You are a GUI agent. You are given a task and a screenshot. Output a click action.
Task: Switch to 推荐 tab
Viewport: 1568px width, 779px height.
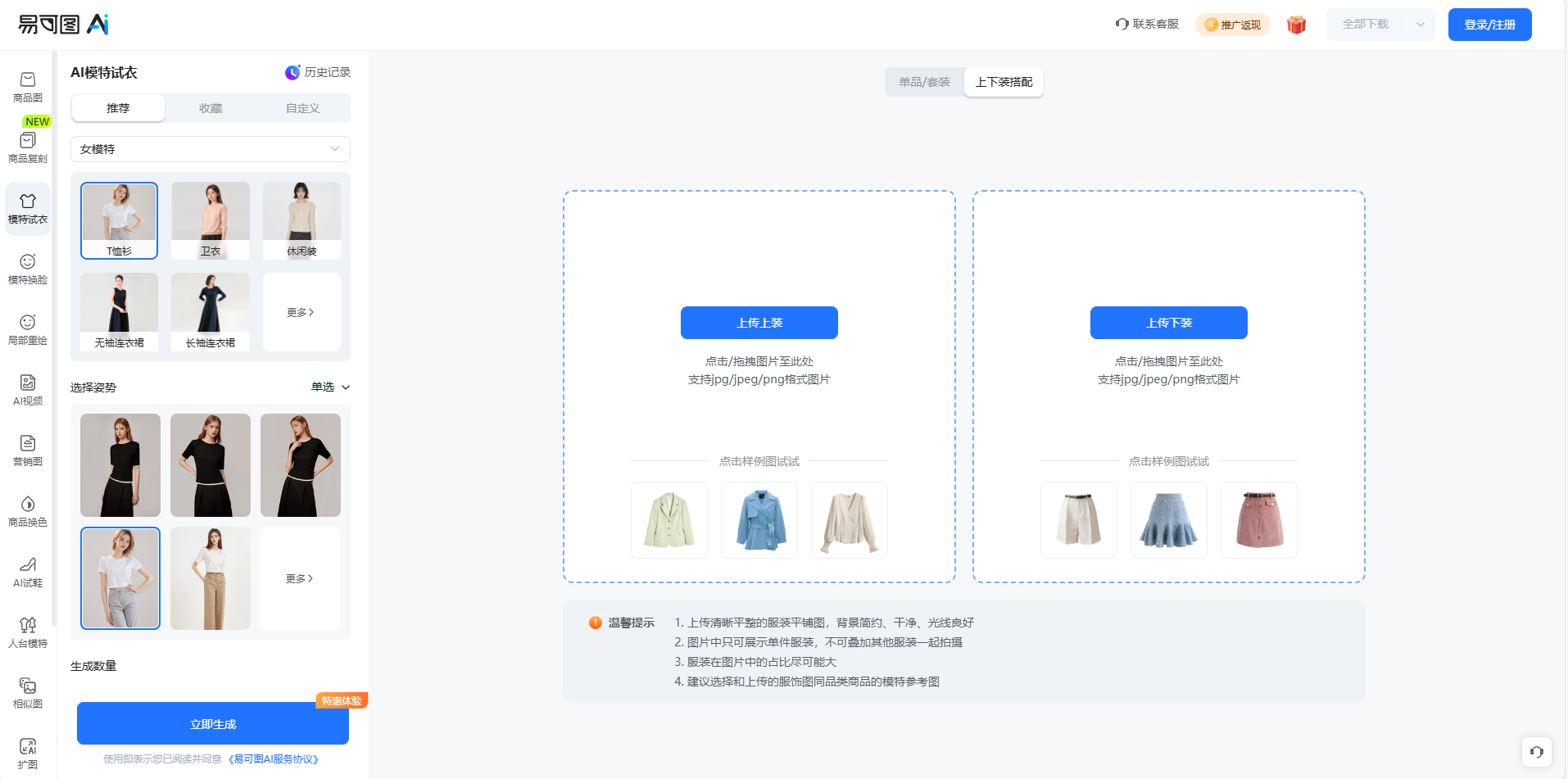[118, 108]
